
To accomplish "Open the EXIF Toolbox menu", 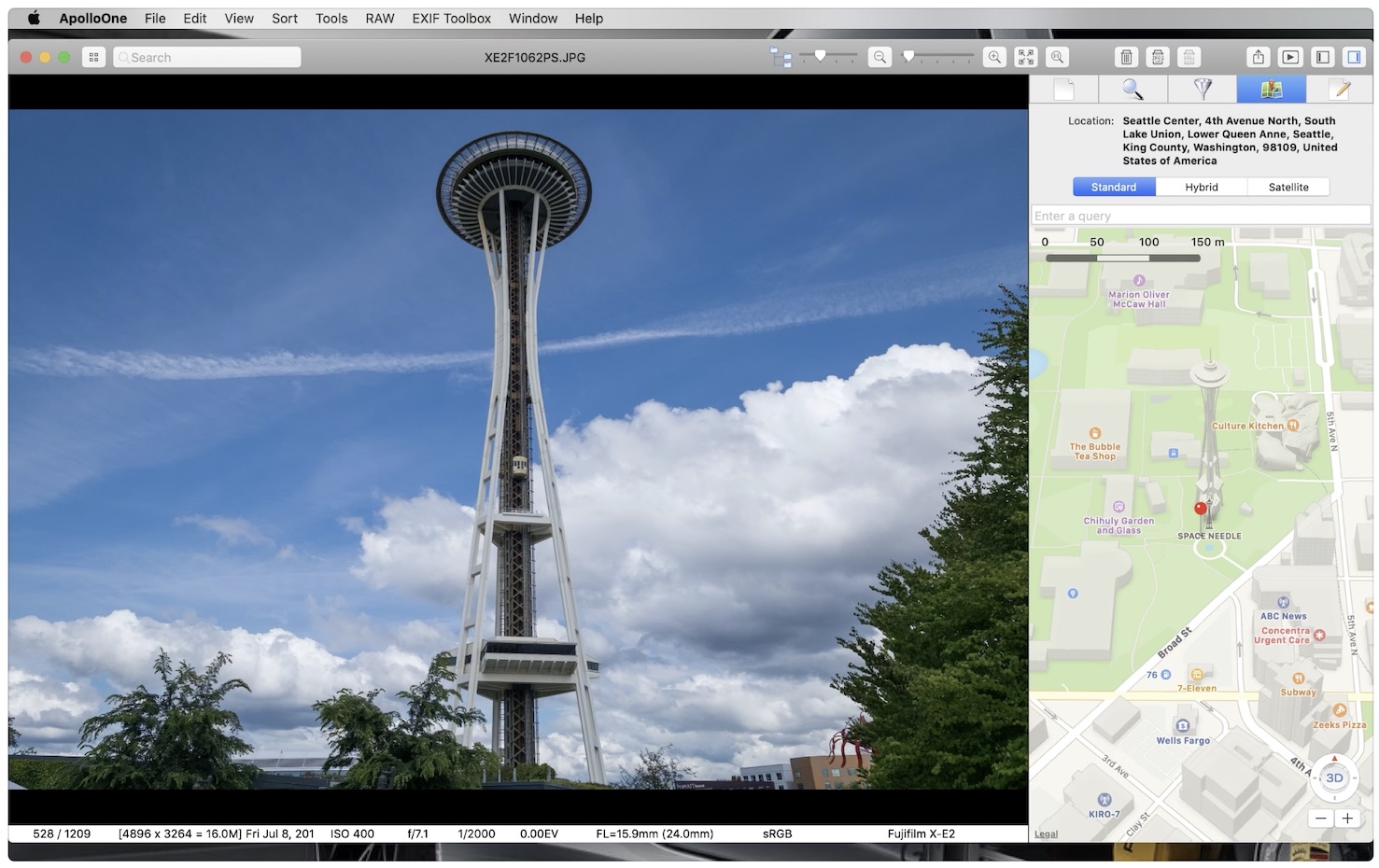I will coord(452,18).
